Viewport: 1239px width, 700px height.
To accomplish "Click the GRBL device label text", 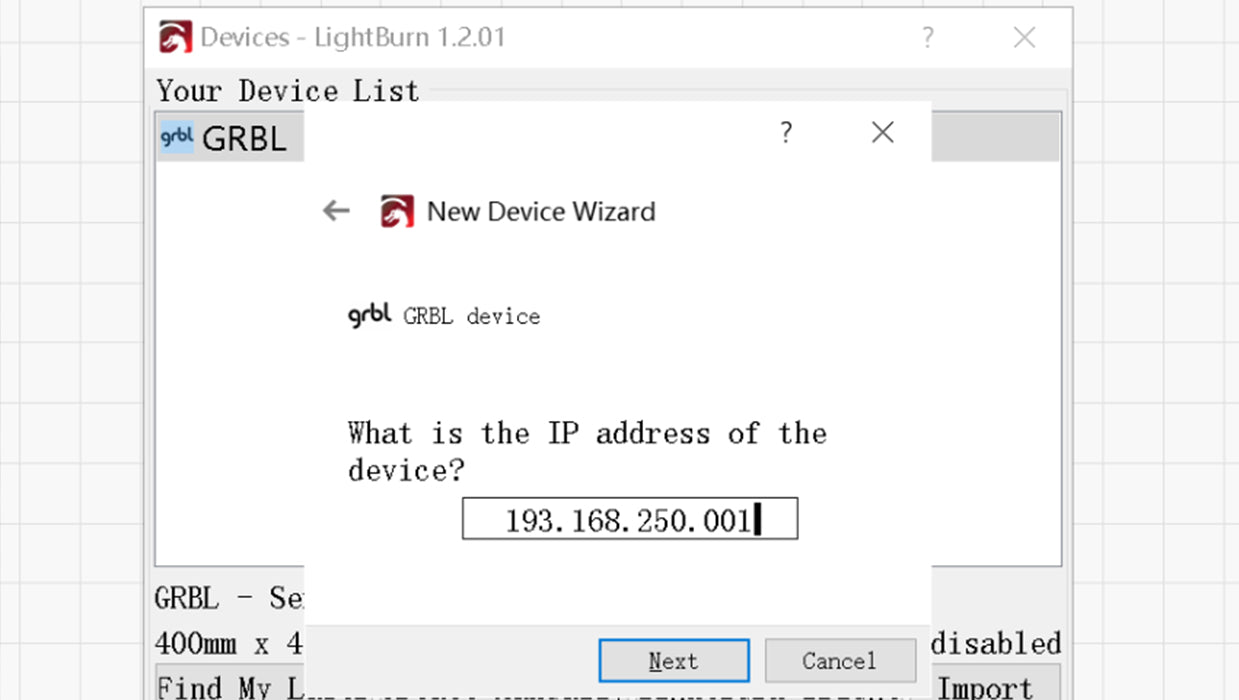I will pyautogui.click(x=472, y=316).
